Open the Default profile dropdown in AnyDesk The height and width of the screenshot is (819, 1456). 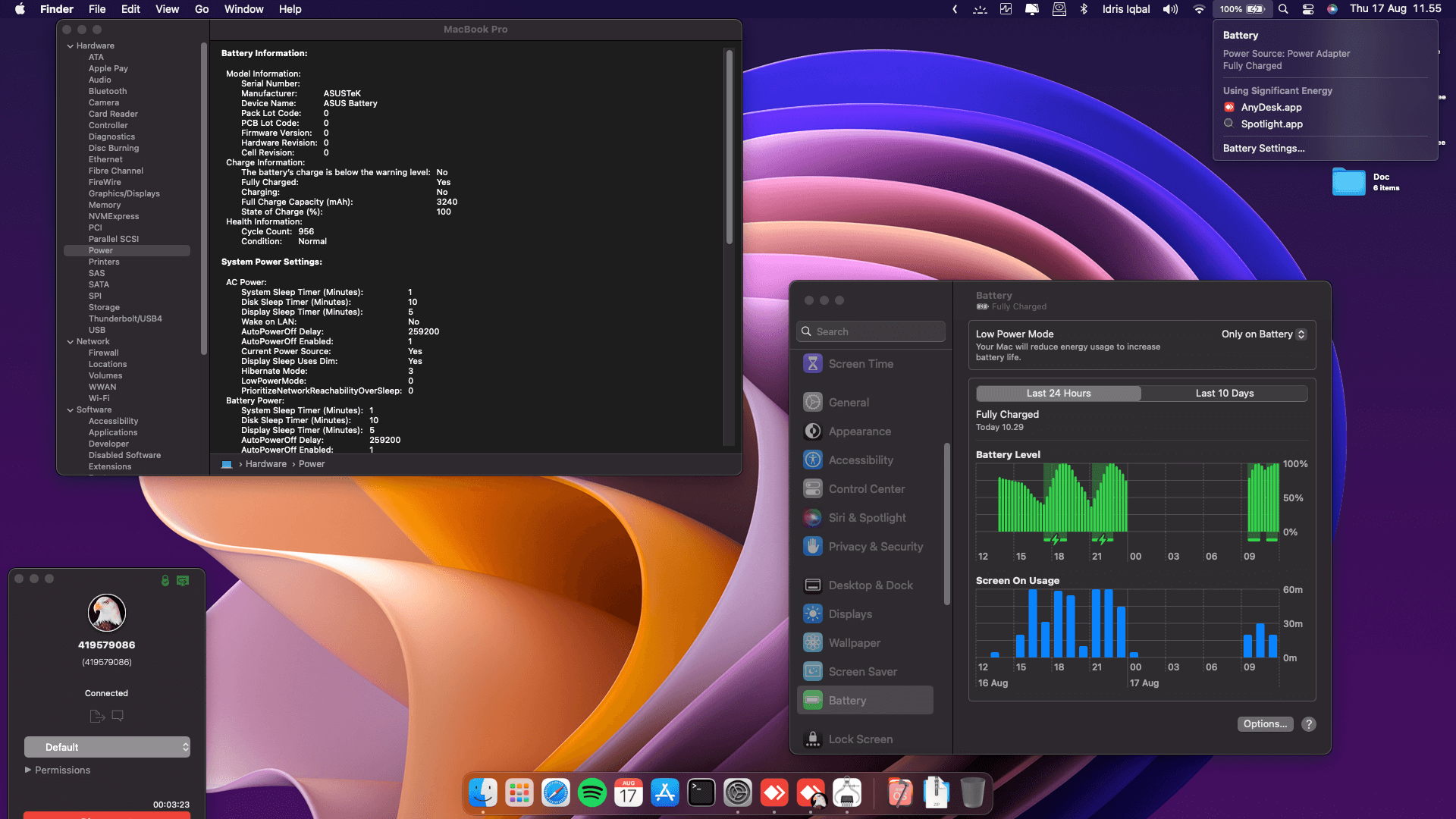(x=107, y=747)
